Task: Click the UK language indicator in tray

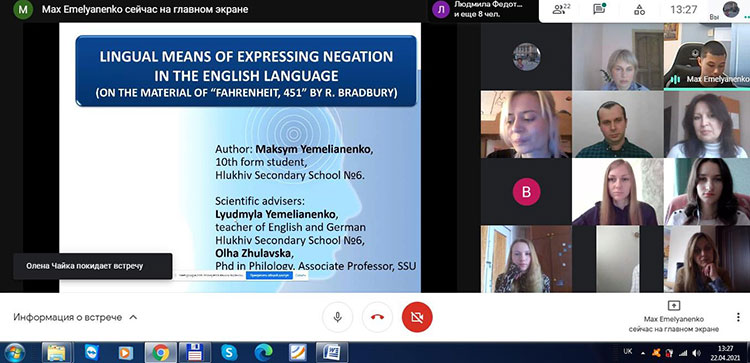Action: point(628,352)
